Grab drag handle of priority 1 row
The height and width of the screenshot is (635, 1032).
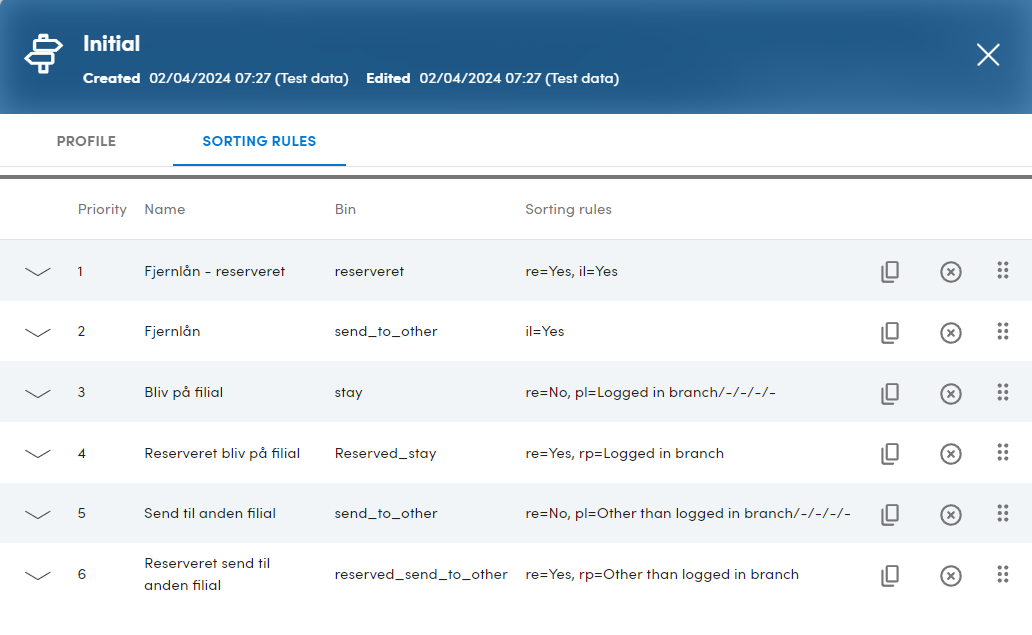click(x=1002, y=270)
